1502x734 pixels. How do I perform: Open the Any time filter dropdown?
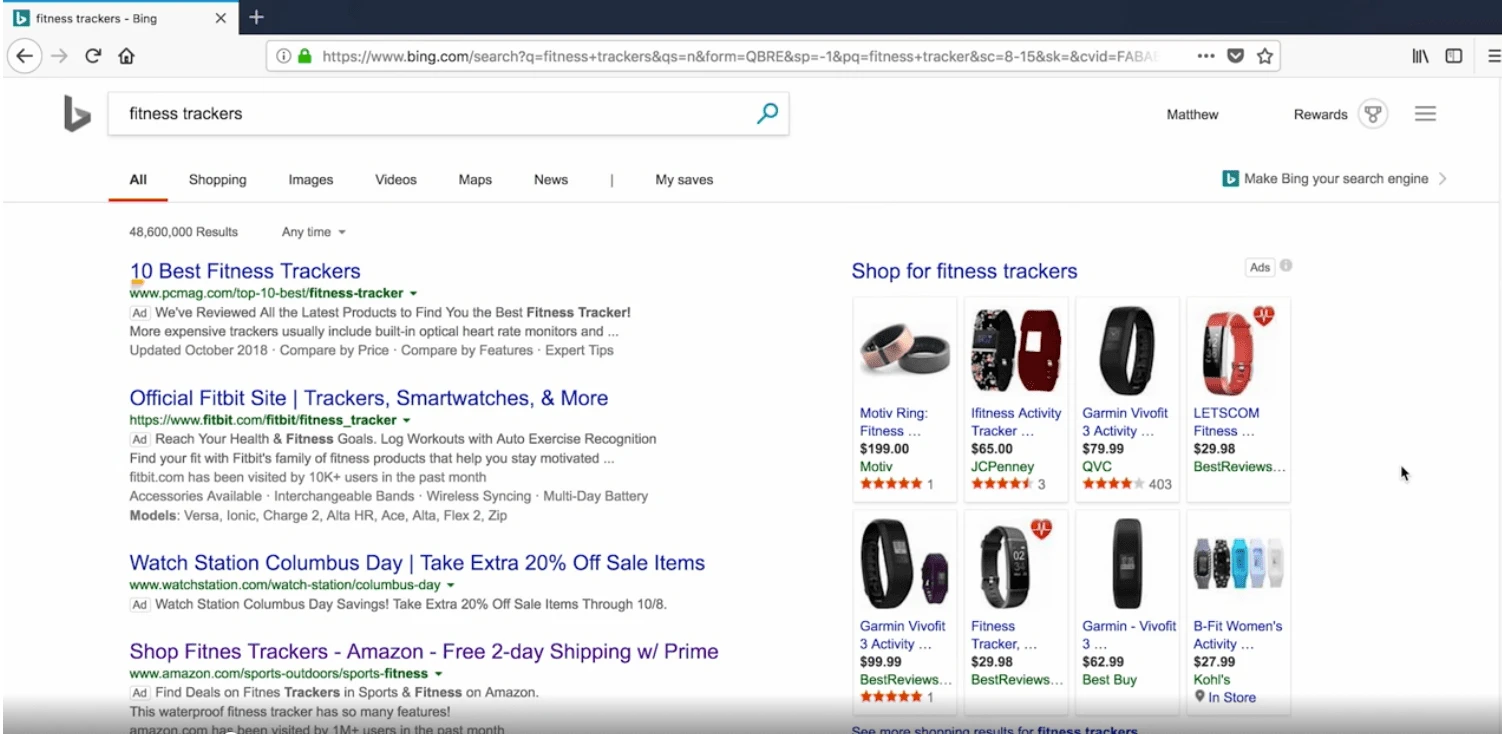[313, 232]
